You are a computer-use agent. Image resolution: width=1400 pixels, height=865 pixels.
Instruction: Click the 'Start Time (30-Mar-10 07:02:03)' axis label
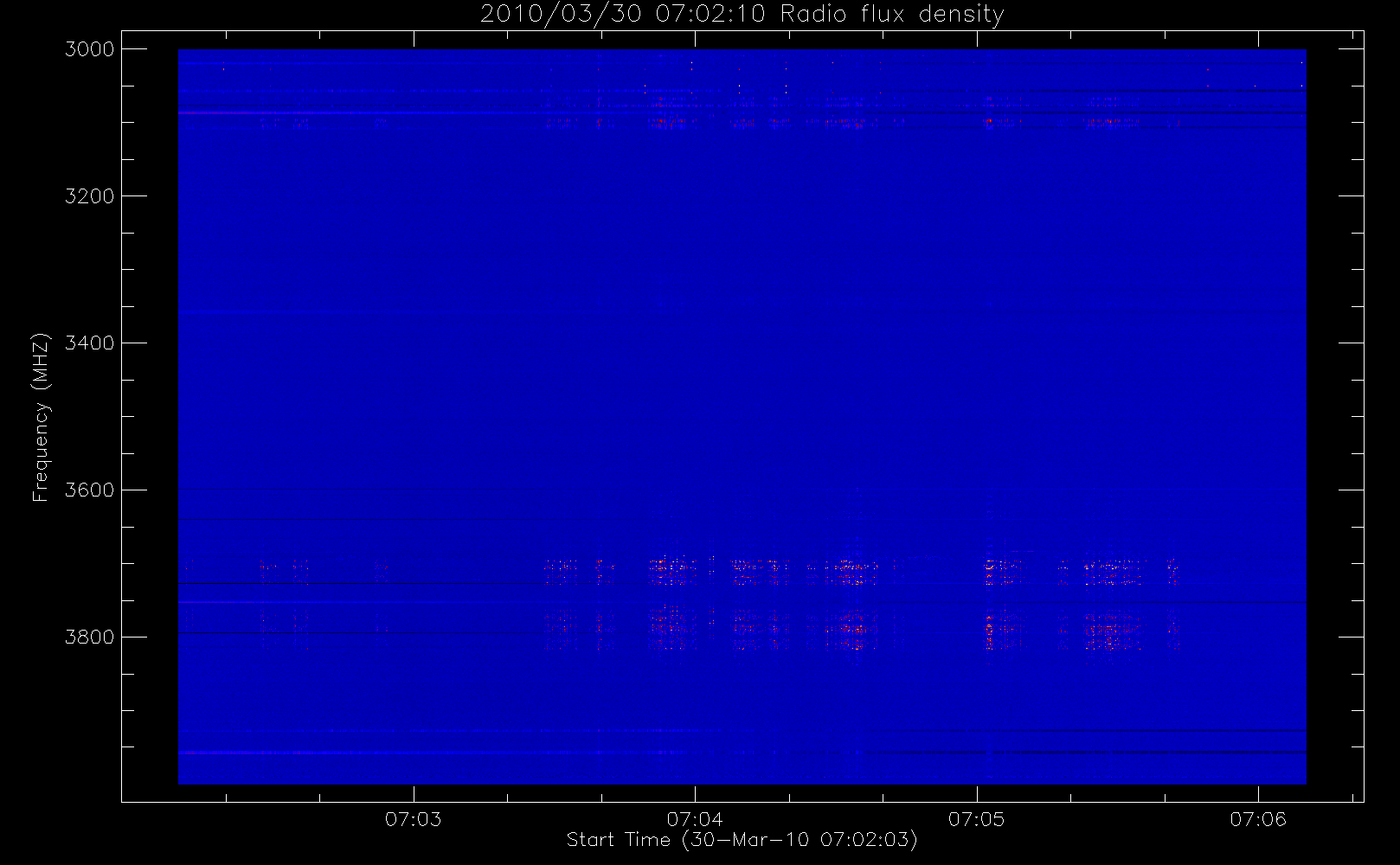tap(742, 840)
